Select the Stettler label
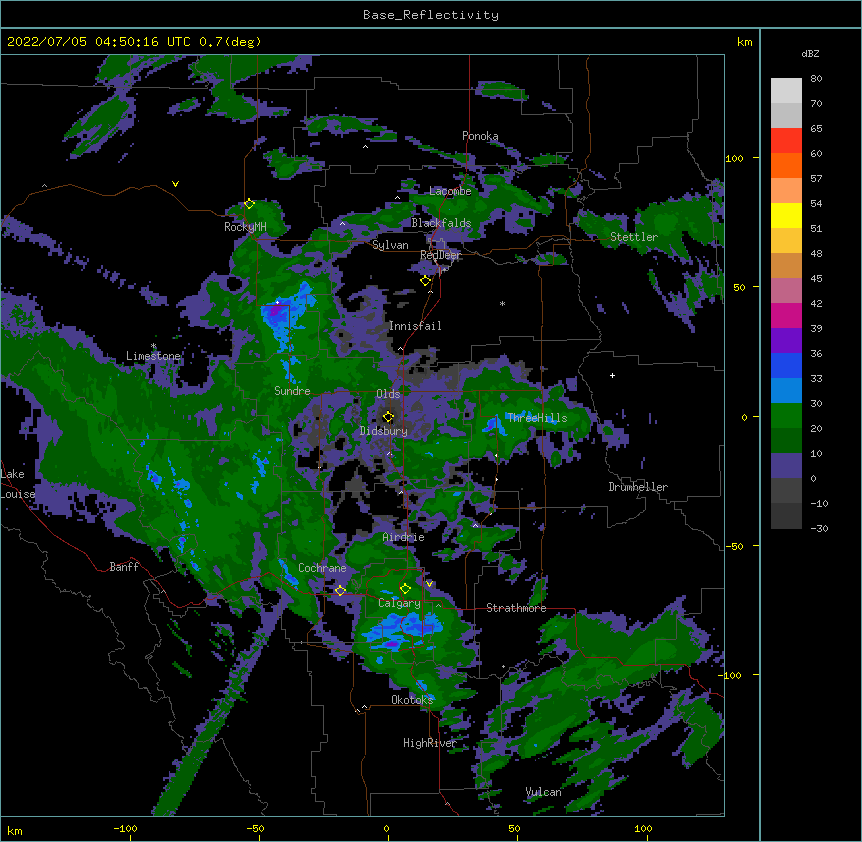Screen dimensions: 862x842 point(634,237)
